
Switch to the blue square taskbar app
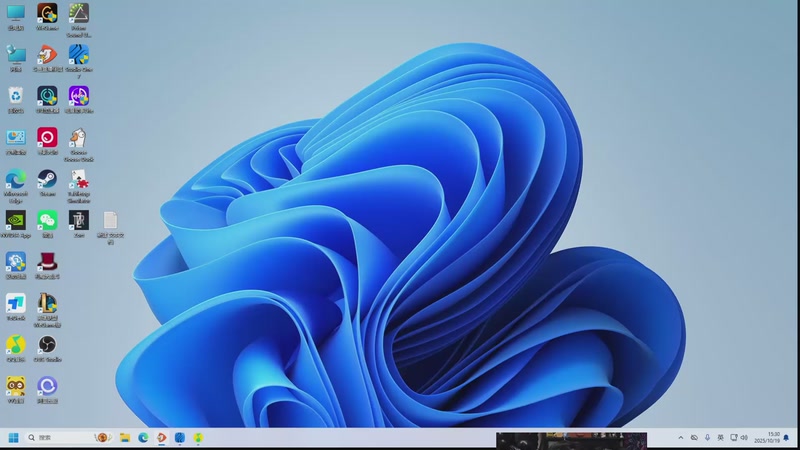(180, 437)
